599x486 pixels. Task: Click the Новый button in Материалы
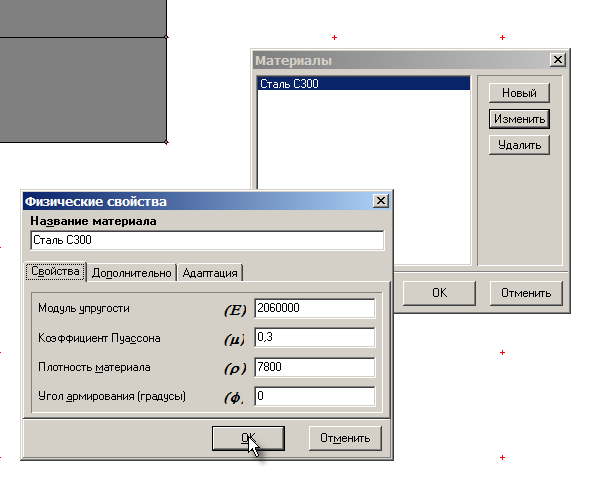[x=519, y=93]
